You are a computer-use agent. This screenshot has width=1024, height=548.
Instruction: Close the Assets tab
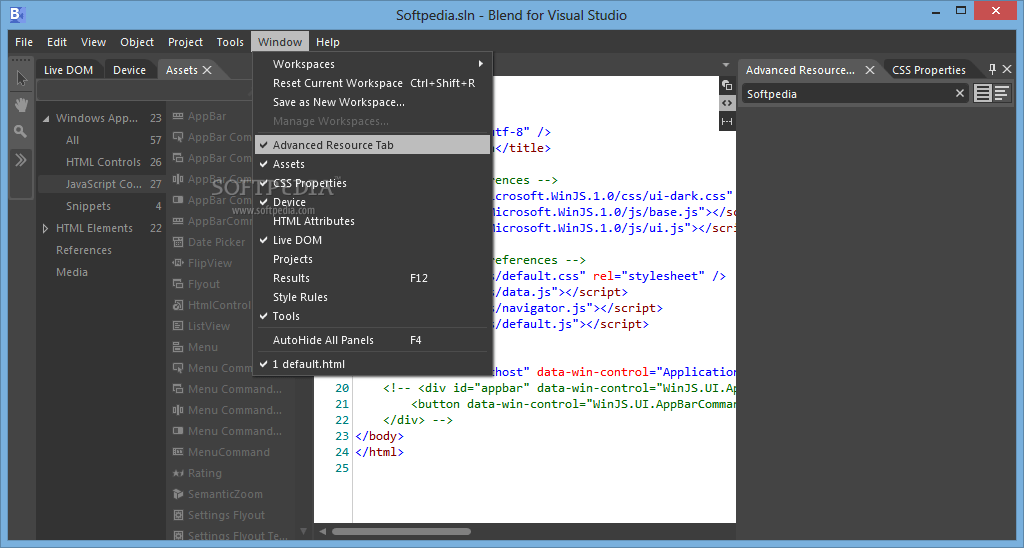pyautogui.click(x=207, y=70)
